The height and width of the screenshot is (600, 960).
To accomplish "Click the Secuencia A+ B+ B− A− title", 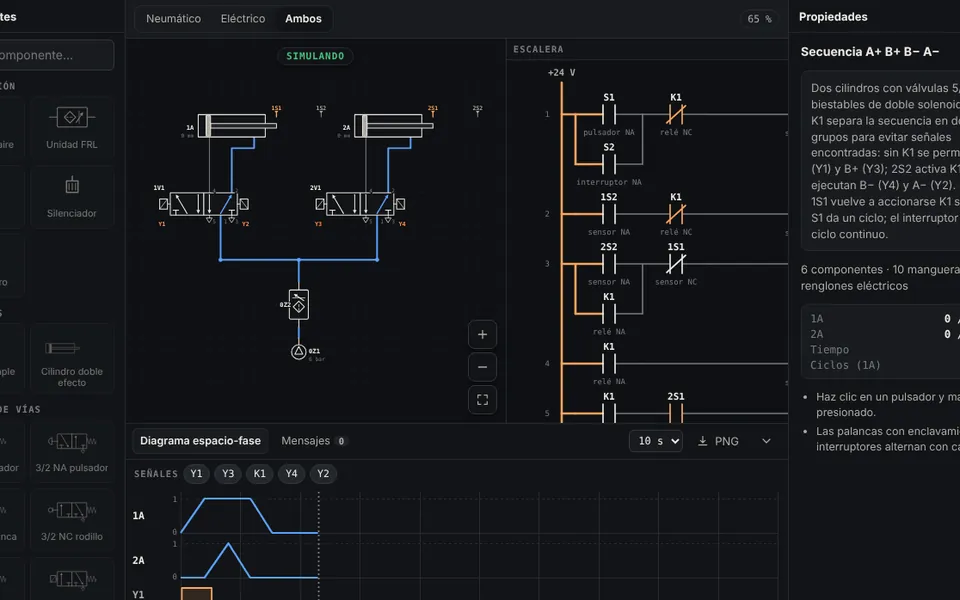I will 869,51.
